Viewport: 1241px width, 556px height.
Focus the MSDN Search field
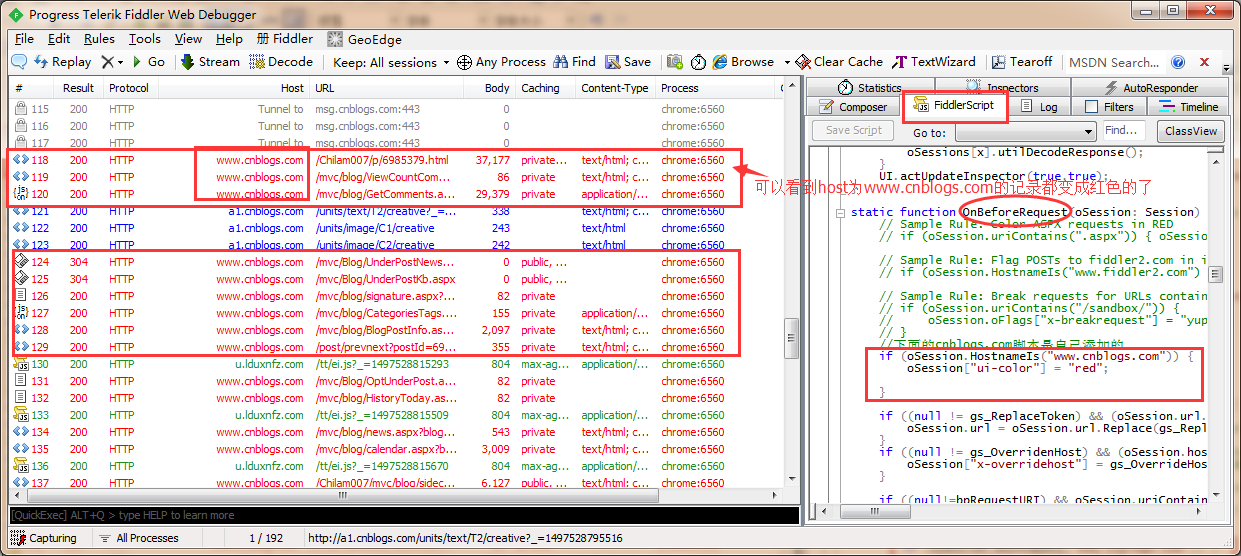click(x=1115, y=62)
